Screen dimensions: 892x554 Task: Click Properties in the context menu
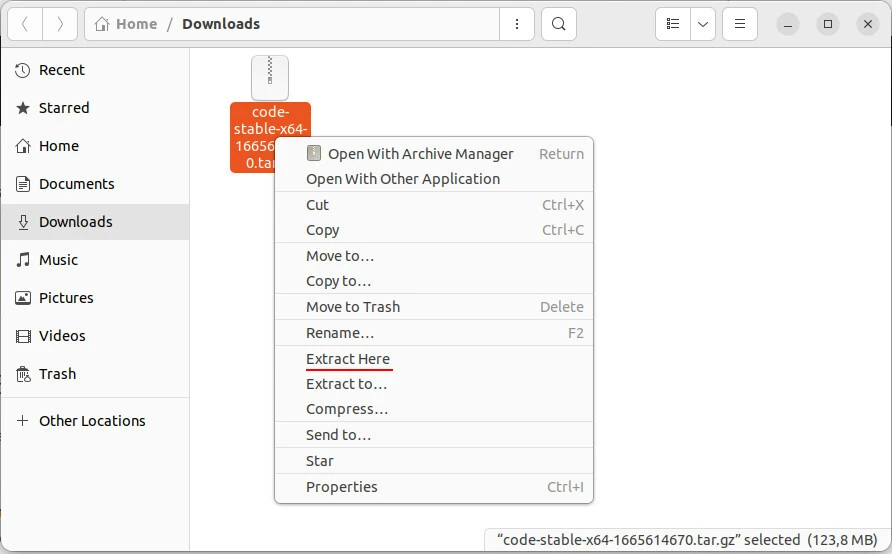click(x=342, y=487)
